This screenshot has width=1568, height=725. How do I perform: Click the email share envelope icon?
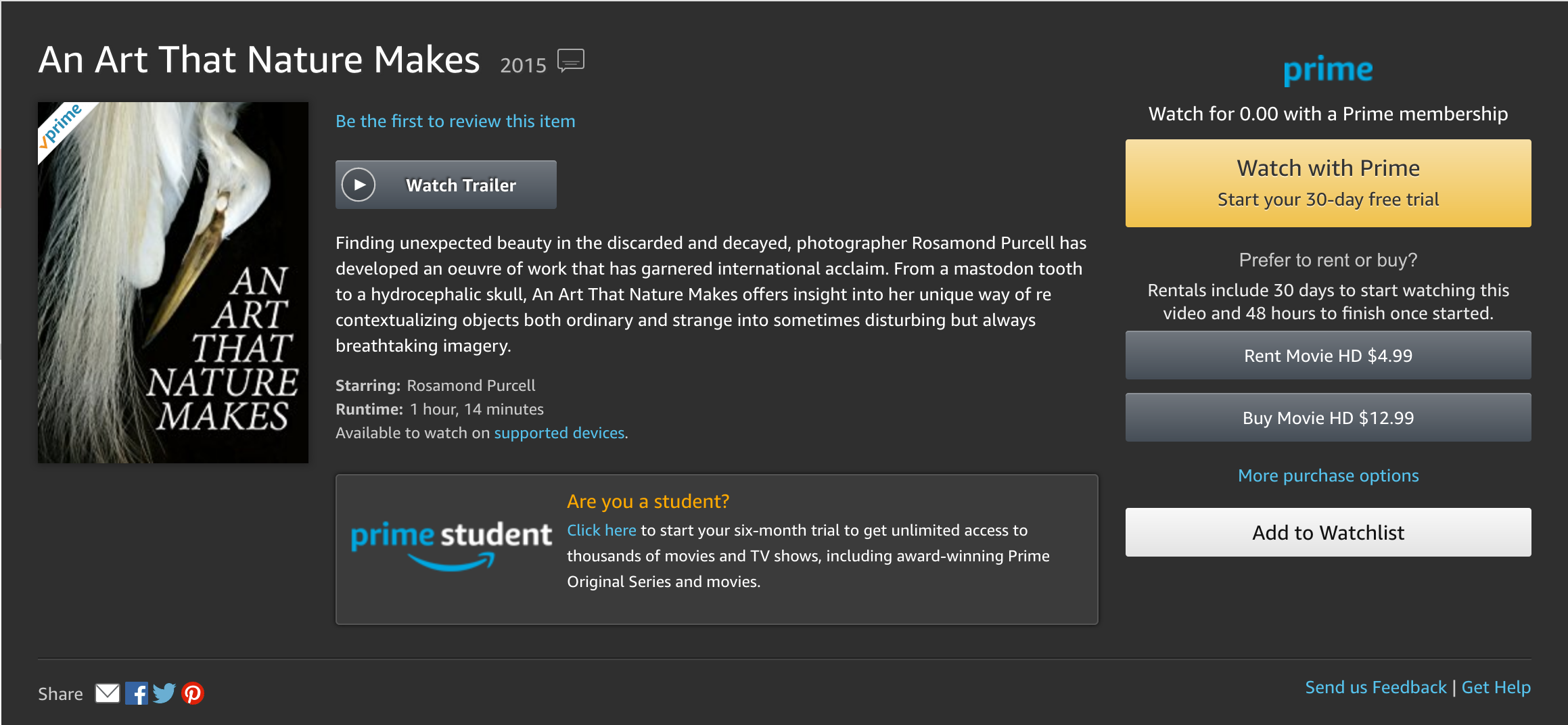pos(107,693)
